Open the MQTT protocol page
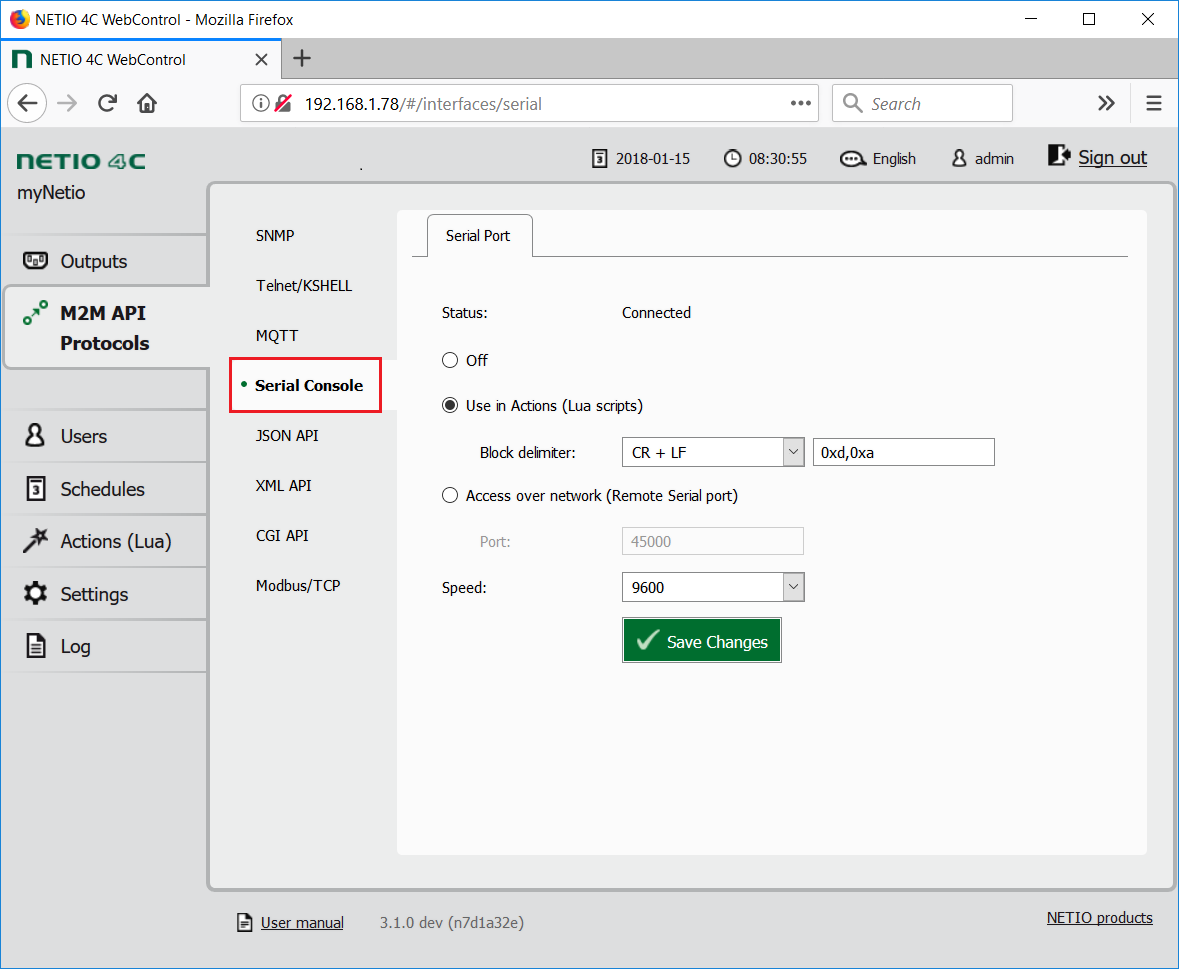Viewport: 1179px width, 969px height. 277,335
